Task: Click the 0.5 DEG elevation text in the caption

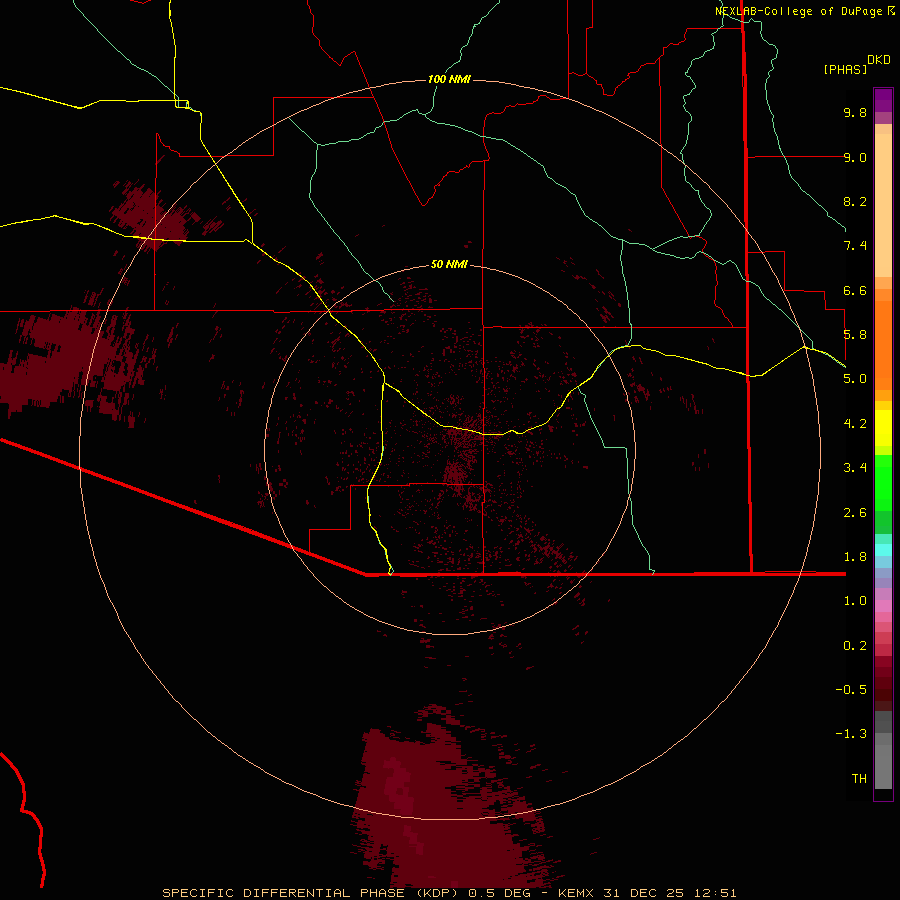Action: (499, 893)
